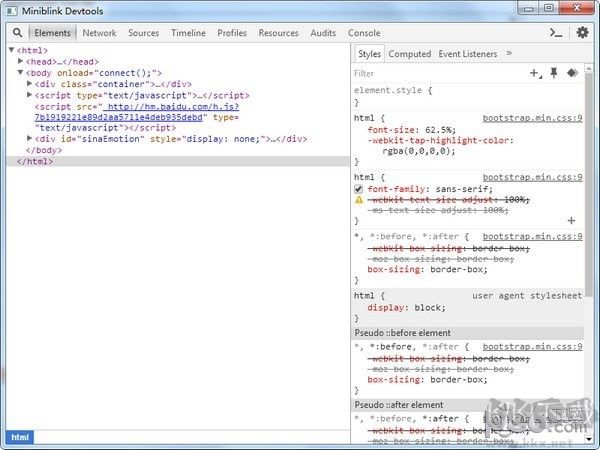Open bootstrap.min.css link beside font-size rule

pos(532,118)
